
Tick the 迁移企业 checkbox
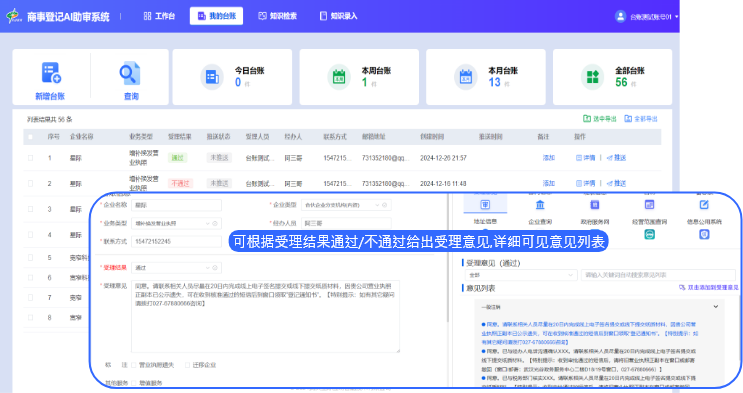pyautogui.click(x=188, y=365)
